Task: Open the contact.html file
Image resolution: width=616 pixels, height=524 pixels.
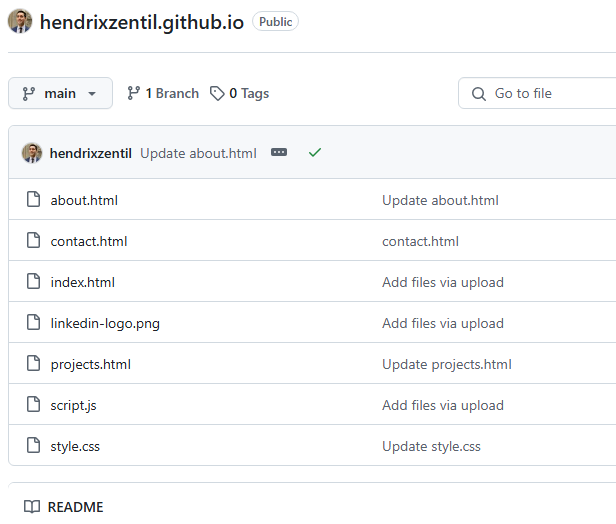Action: click(89, 241)
